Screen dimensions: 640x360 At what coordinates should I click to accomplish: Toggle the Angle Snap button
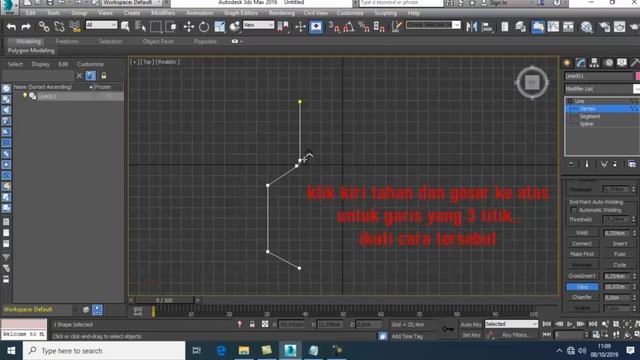pos(349,27)
